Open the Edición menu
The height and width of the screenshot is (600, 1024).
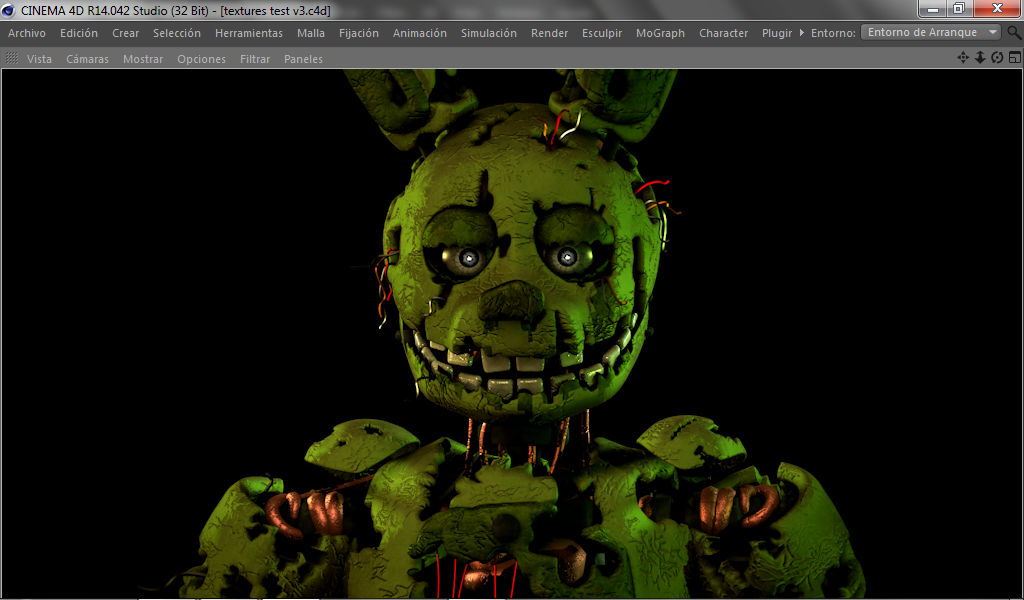(79, 33)
